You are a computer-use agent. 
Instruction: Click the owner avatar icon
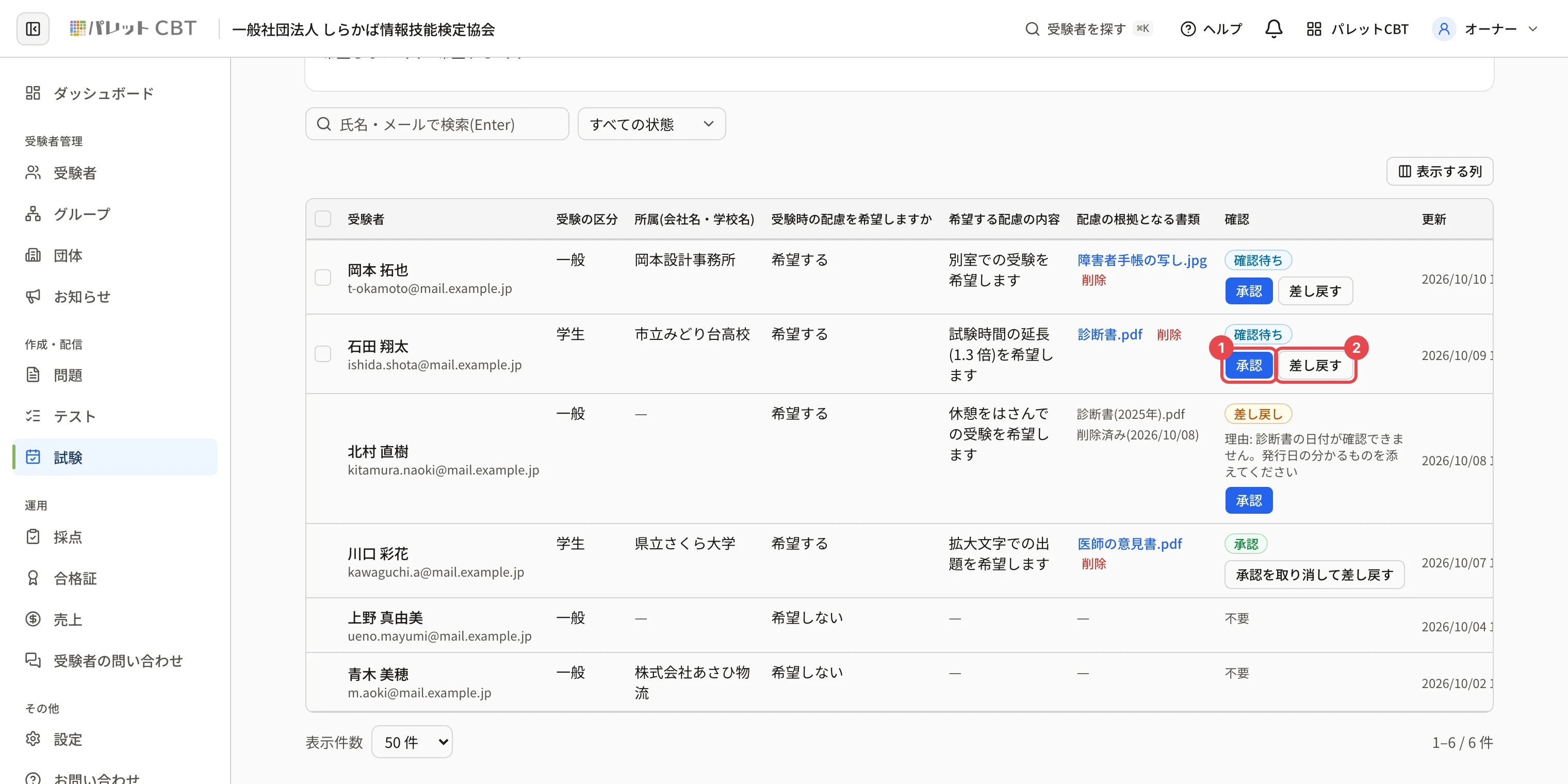tap(1443, 28)
